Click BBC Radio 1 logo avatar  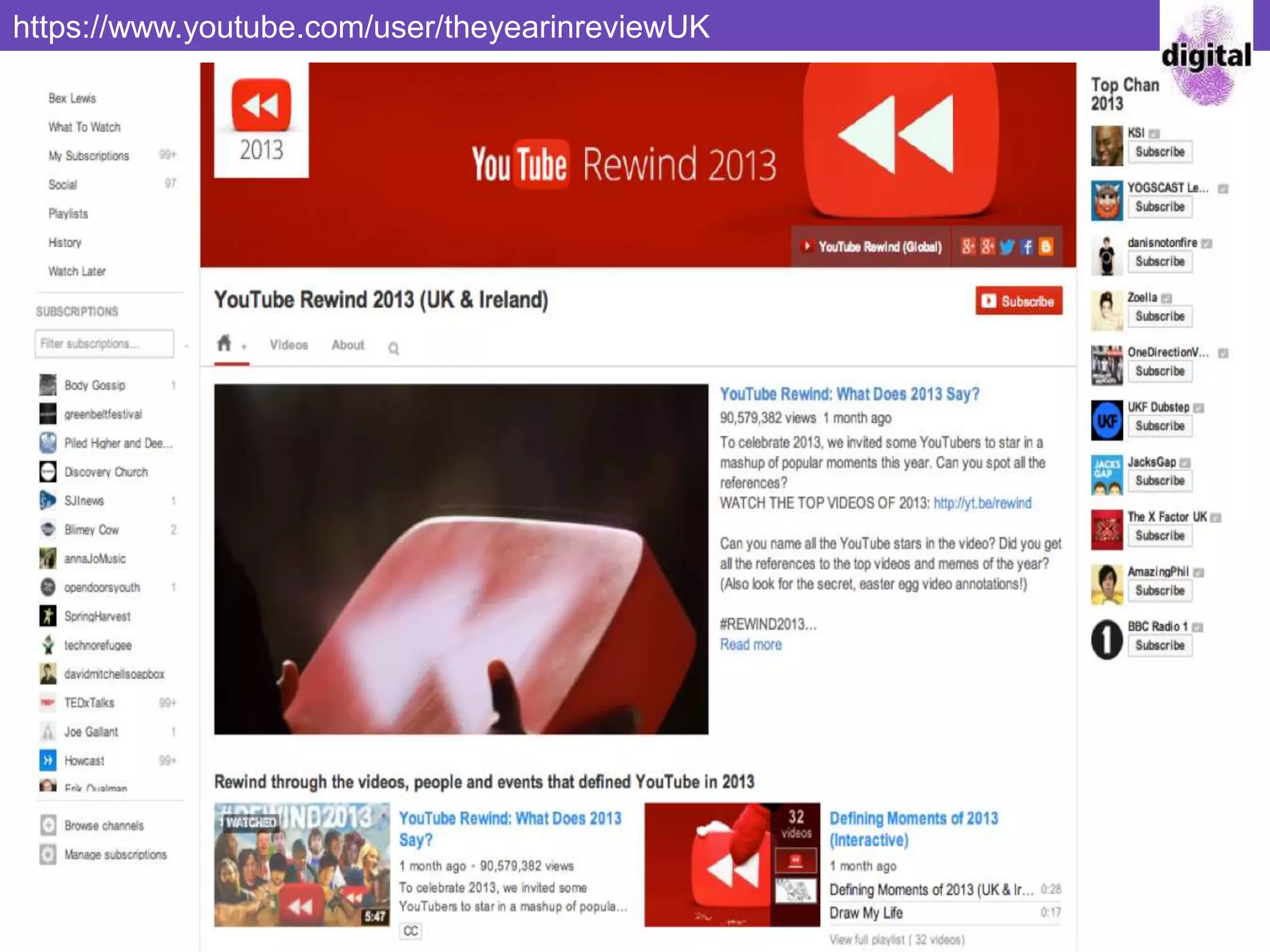(x=1107, y=640)
